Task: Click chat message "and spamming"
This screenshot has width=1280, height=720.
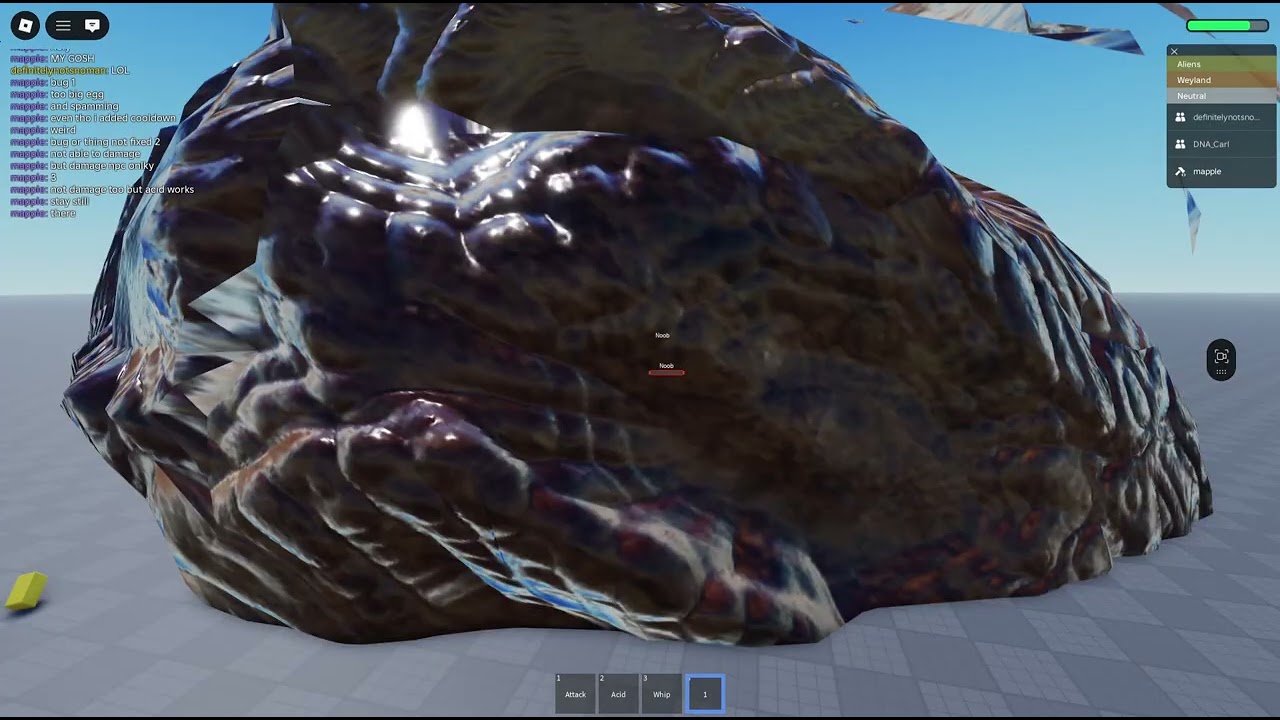Action: [x=84, y=106]
